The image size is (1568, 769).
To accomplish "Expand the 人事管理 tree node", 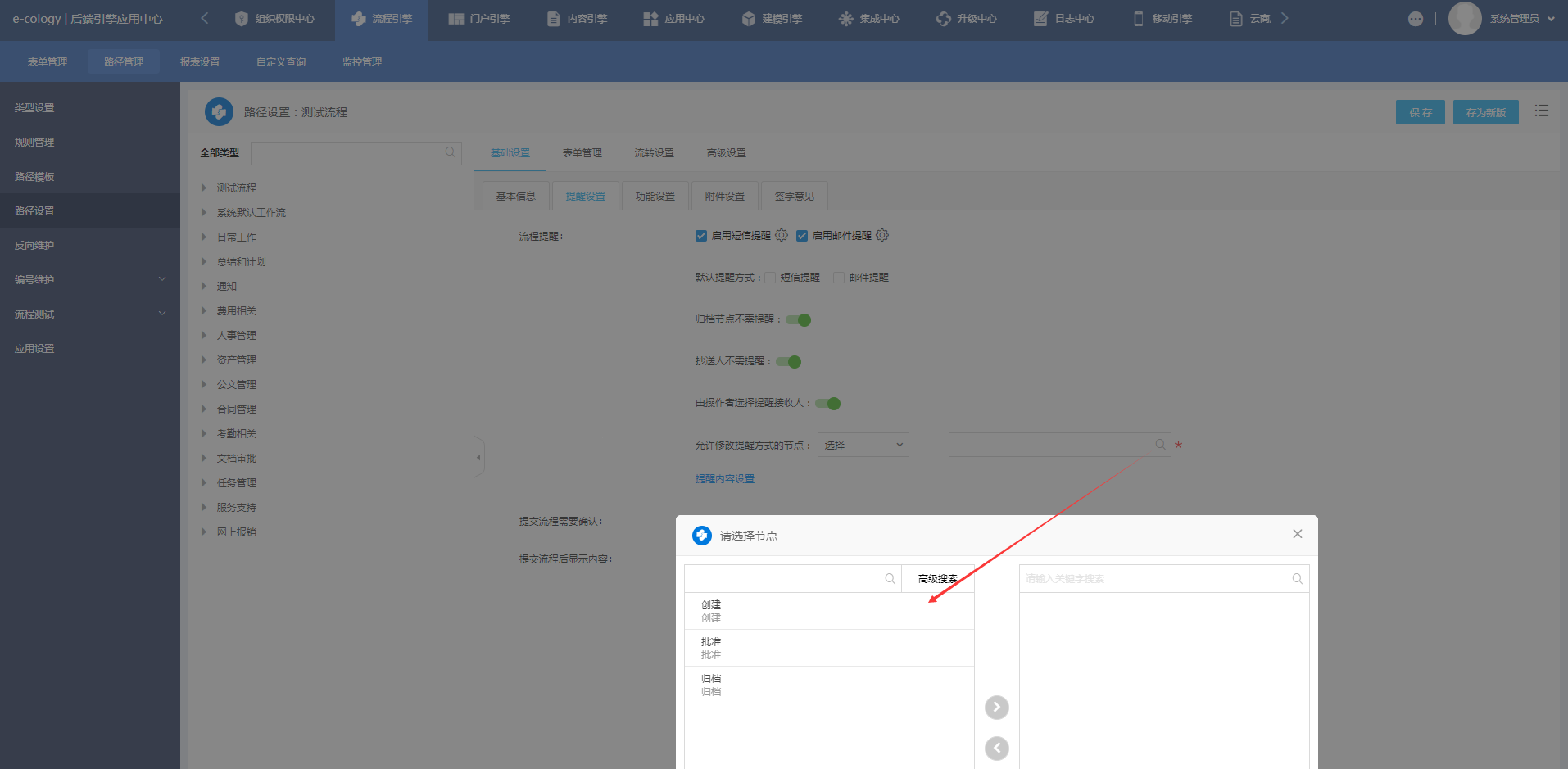I will (204, 335).
